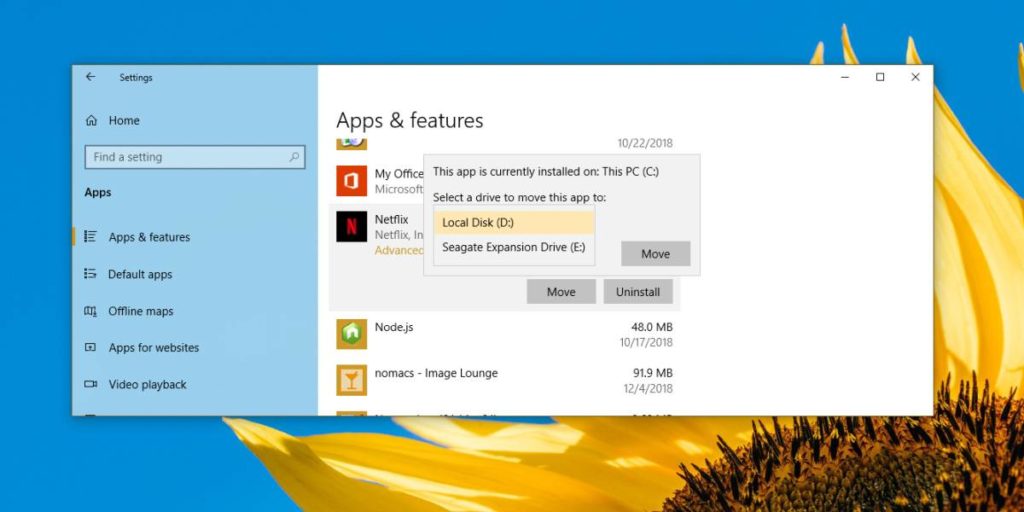
Task: Click the My Office app icon
Action: click(x=352, y=181)
